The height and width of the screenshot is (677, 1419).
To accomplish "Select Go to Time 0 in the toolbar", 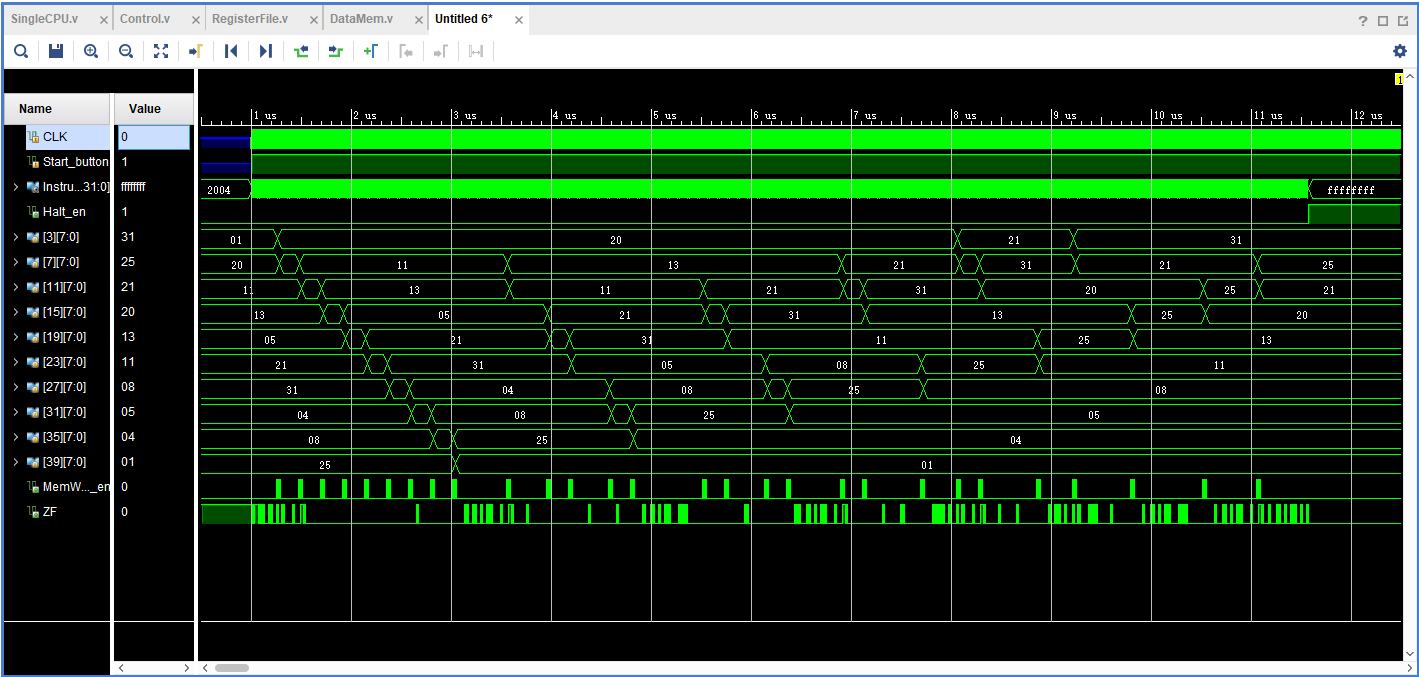I will click(231, 51).
